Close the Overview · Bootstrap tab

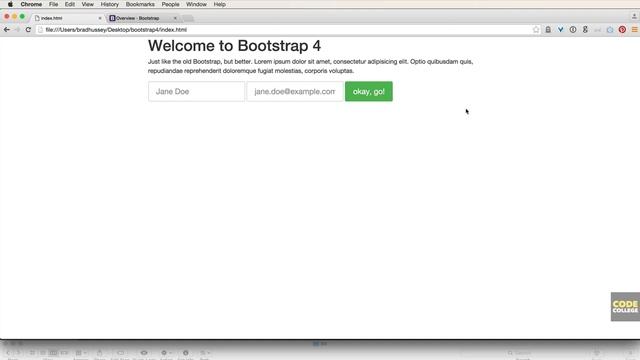175,18
